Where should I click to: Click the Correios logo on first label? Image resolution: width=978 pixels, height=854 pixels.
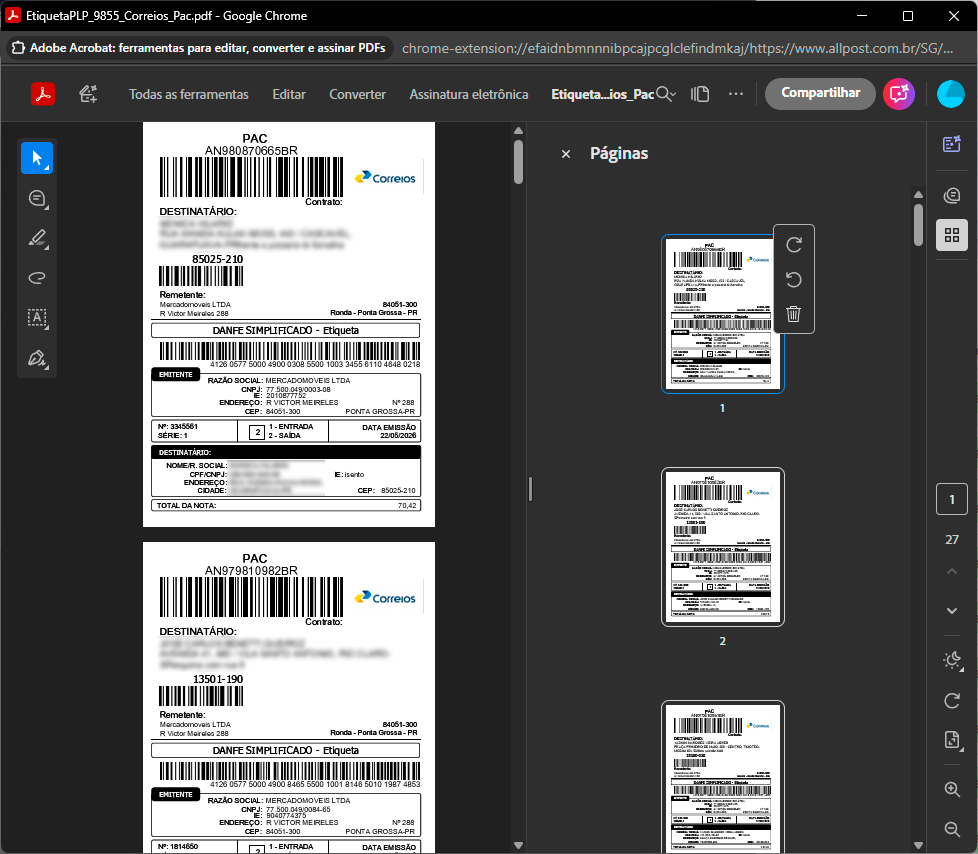[x=385, y=178]
